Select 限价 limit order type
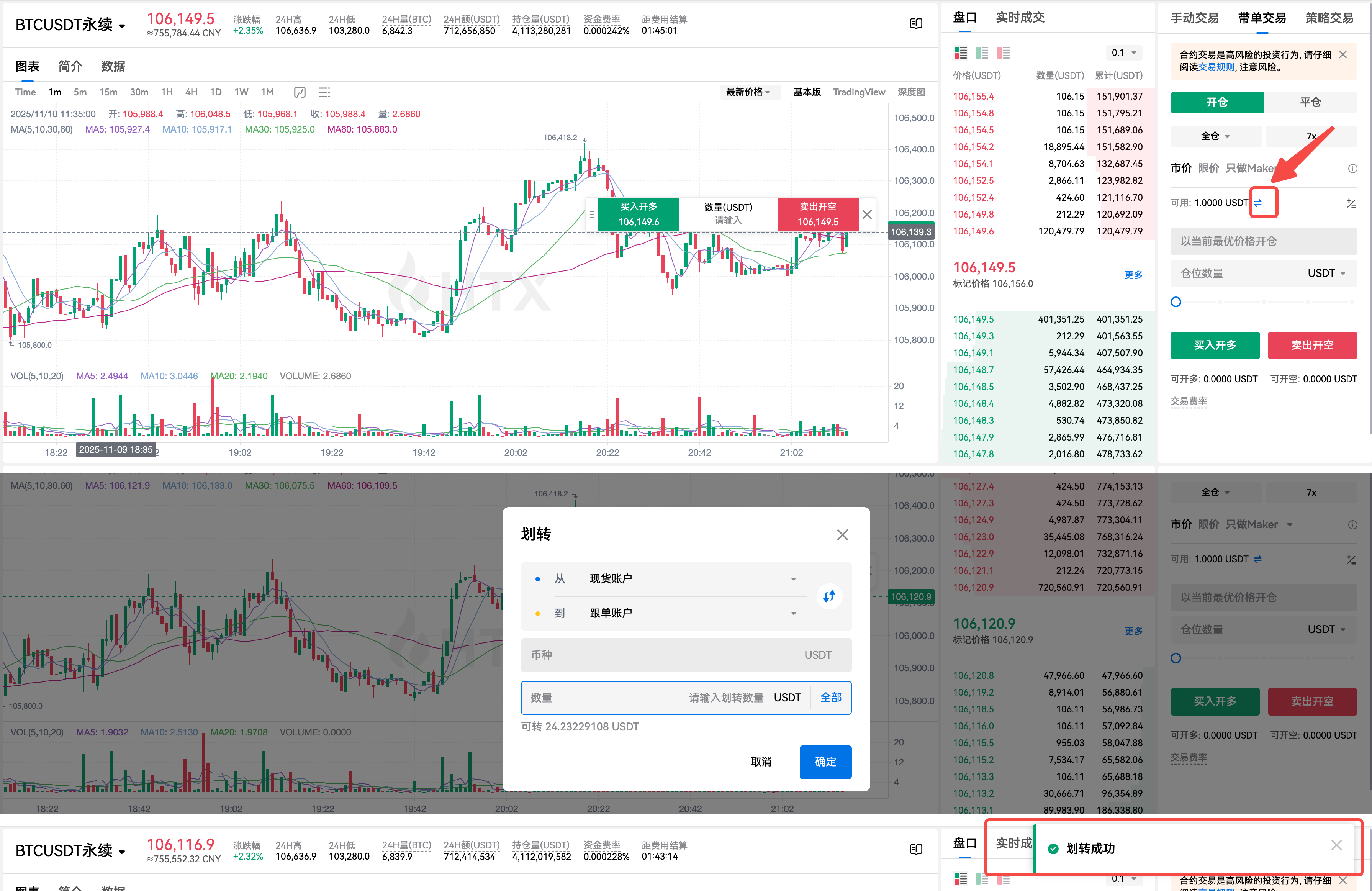This screenshot has height=891, width=1372. [1208, 168]
